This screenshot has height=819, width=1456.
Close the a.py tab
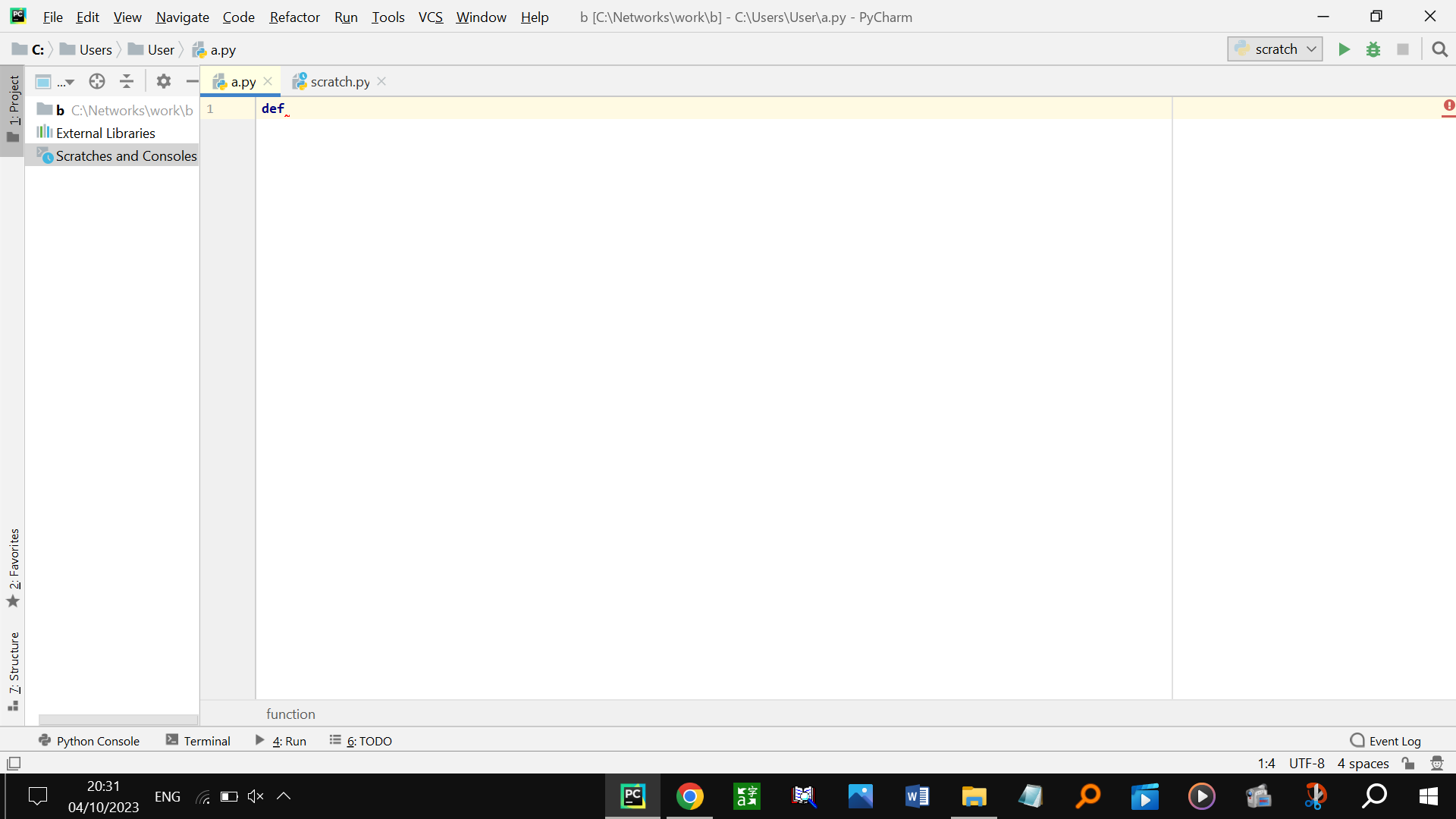click(268, 81)
